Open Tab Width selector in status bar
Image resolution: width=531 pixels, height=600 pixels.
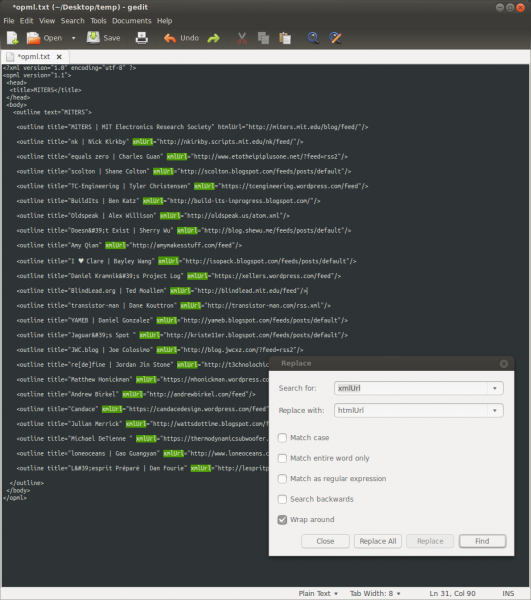point(375,593)
